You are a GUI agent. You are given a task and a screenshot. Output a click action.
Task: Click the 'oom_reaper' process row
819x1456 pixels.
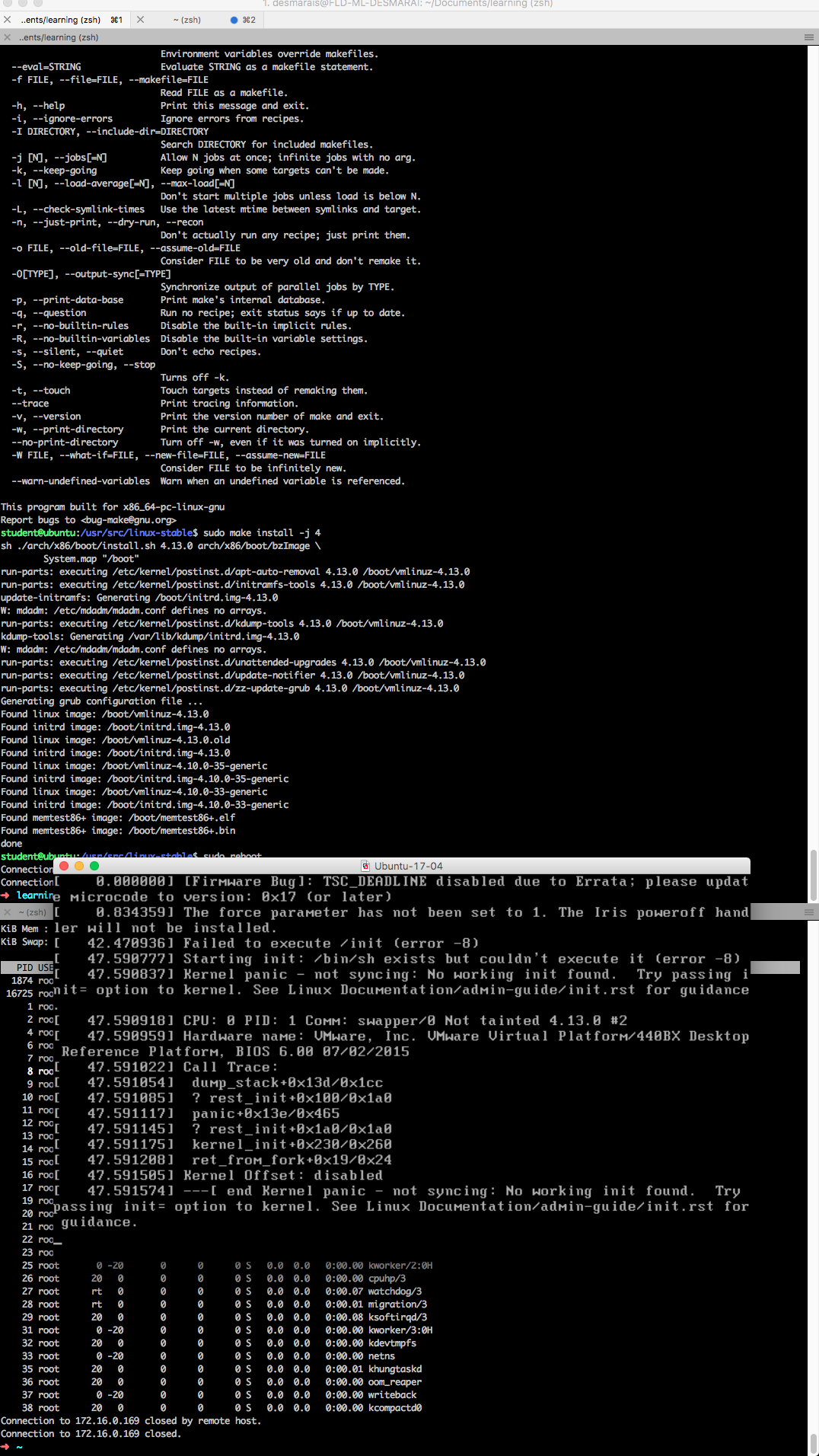221,1382
